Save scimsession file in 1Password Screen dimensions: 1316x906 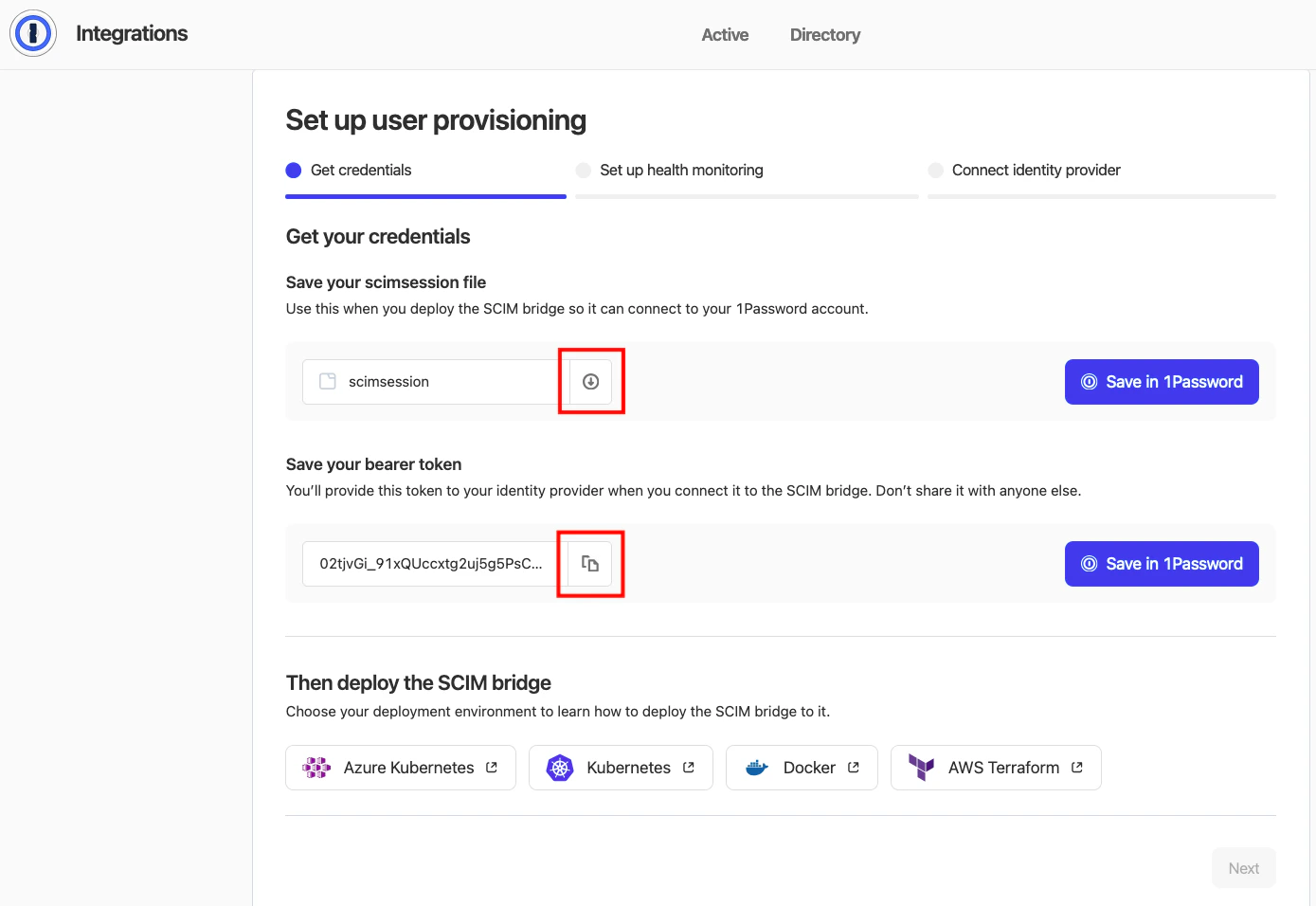1162,382
